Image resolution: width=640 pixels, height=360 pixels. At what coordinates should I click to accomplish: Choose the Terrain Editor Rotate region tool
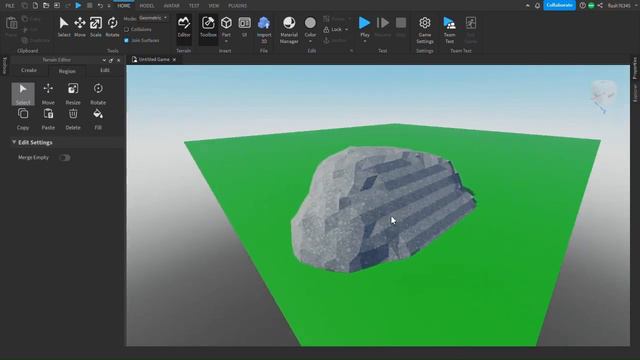(x=98, y=94)
